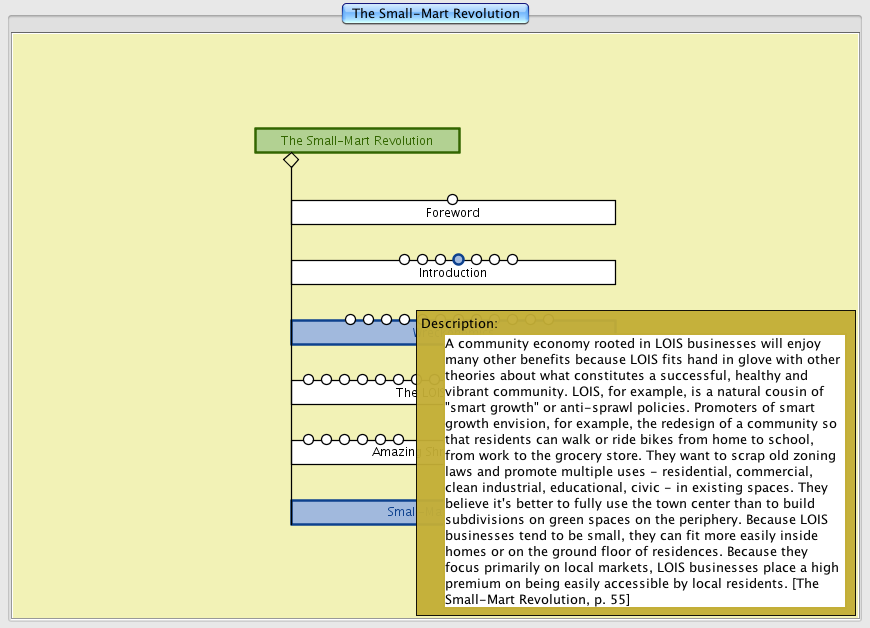
Task: Select the green Small-Mart Revolution root node
Action: (x=357, y=141)
